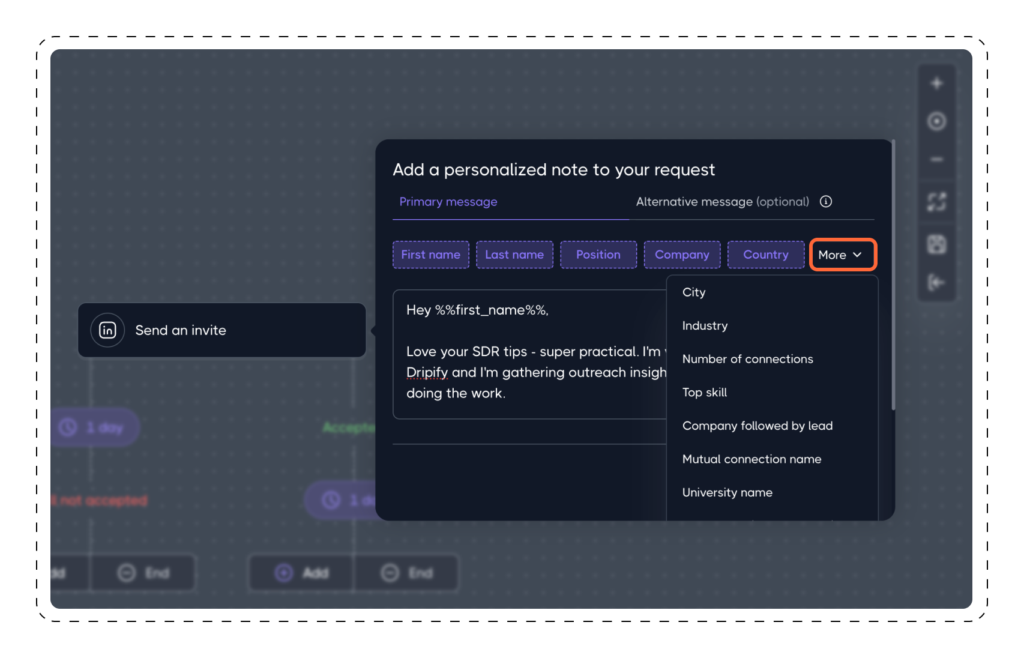Screen dimensions: 1024x658
Task: Select the Position variable chip
Action: click(598, 254)
